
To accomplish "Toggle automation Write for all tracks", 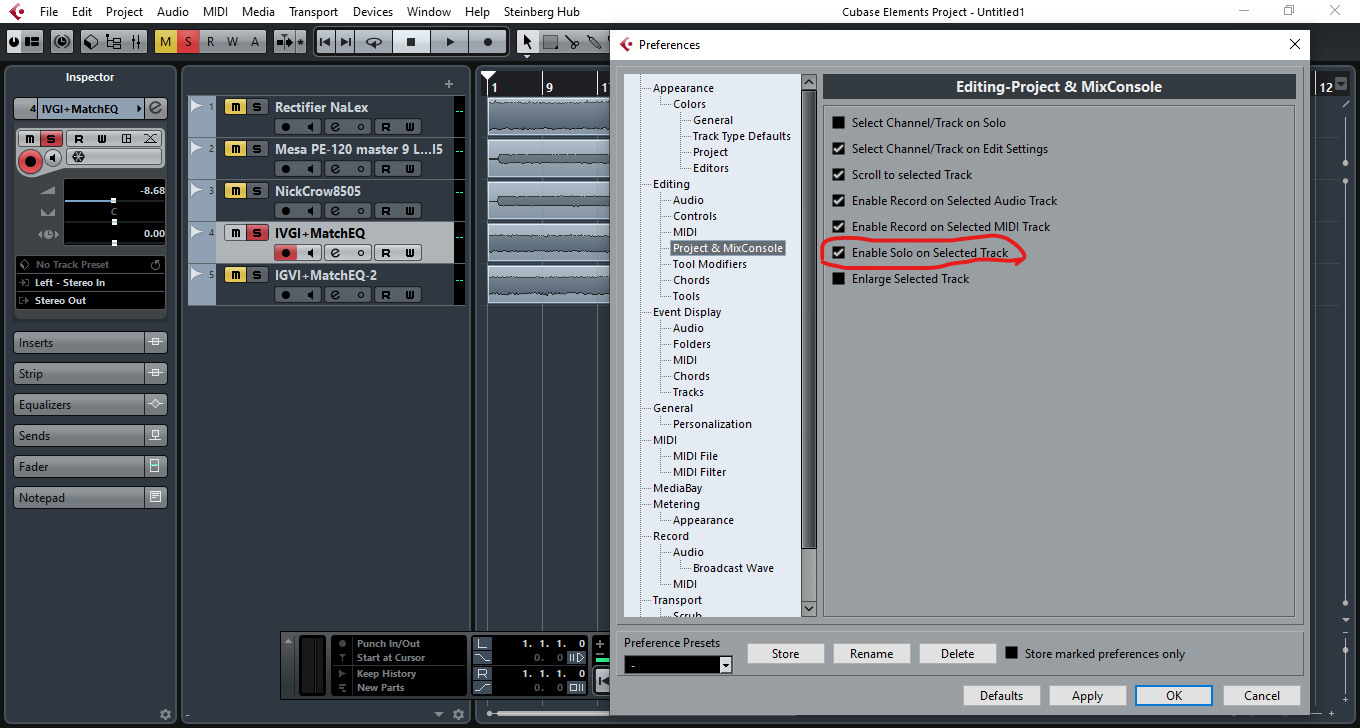I will tap(232, 42).
